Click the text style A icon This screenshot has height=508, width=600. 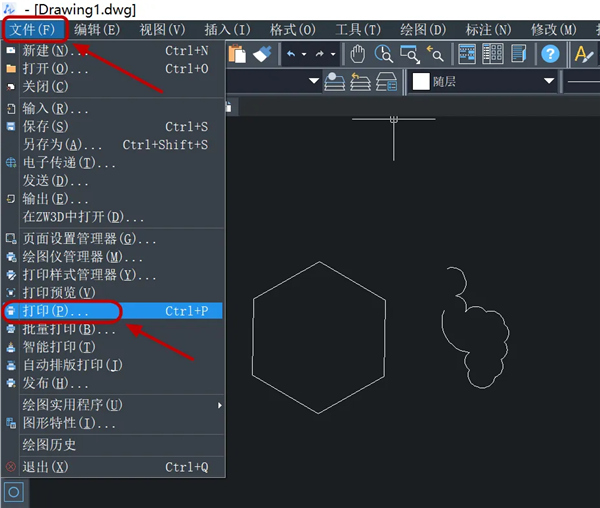584,54
